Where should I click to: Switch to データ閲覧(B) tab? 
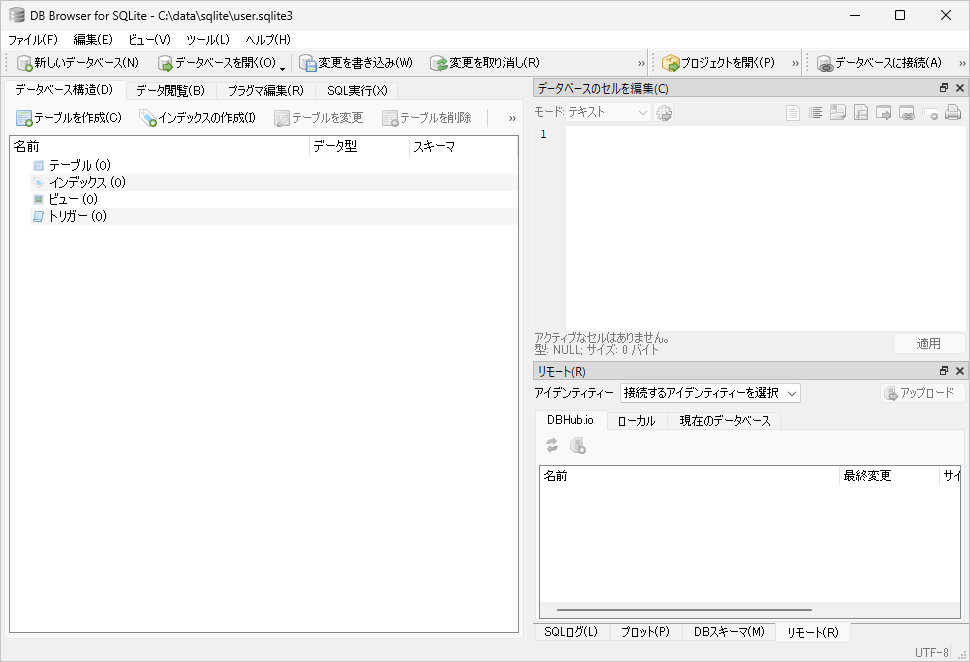pyautogui.click(x=171, y=91)
